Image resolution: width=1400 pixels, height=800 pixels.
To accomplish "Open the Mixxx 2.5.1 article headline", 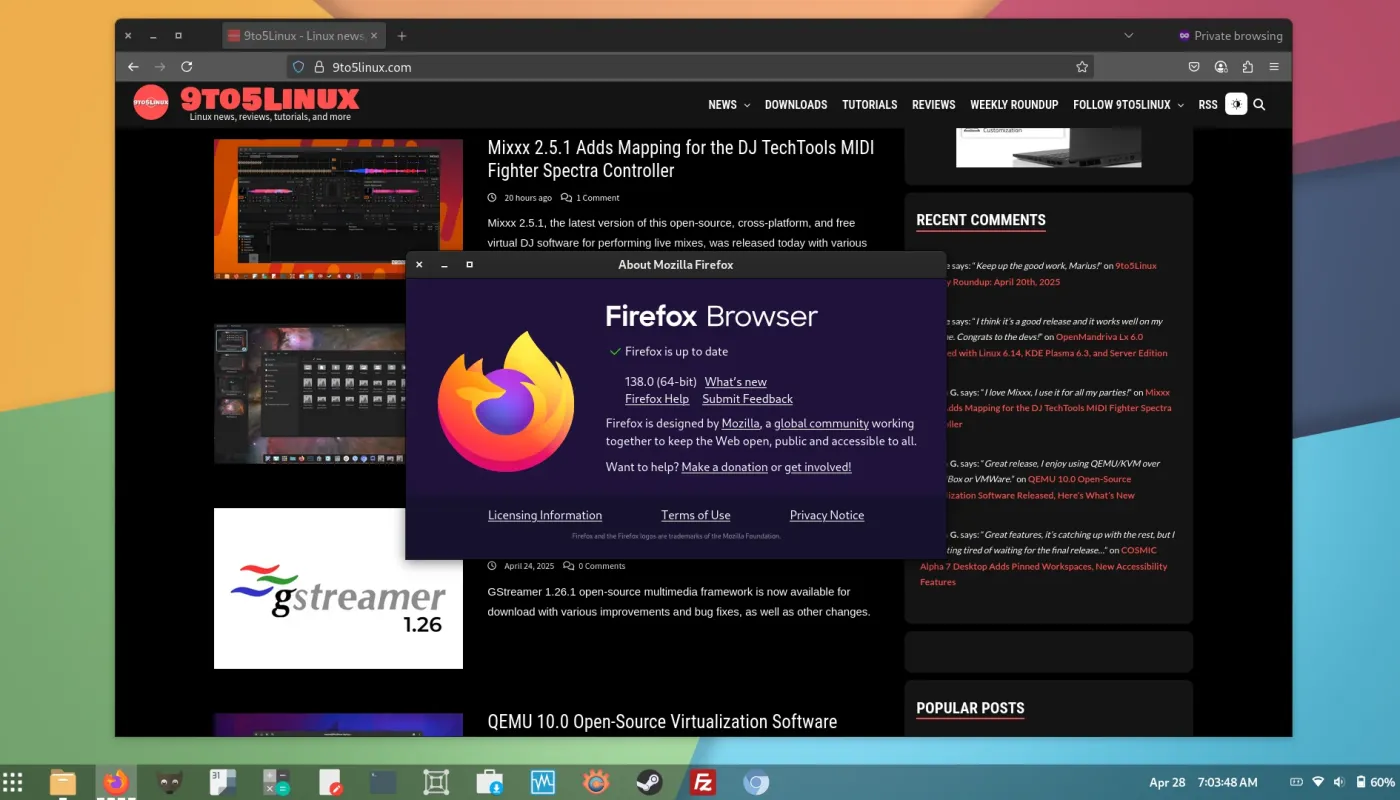I will pos(681,159).
